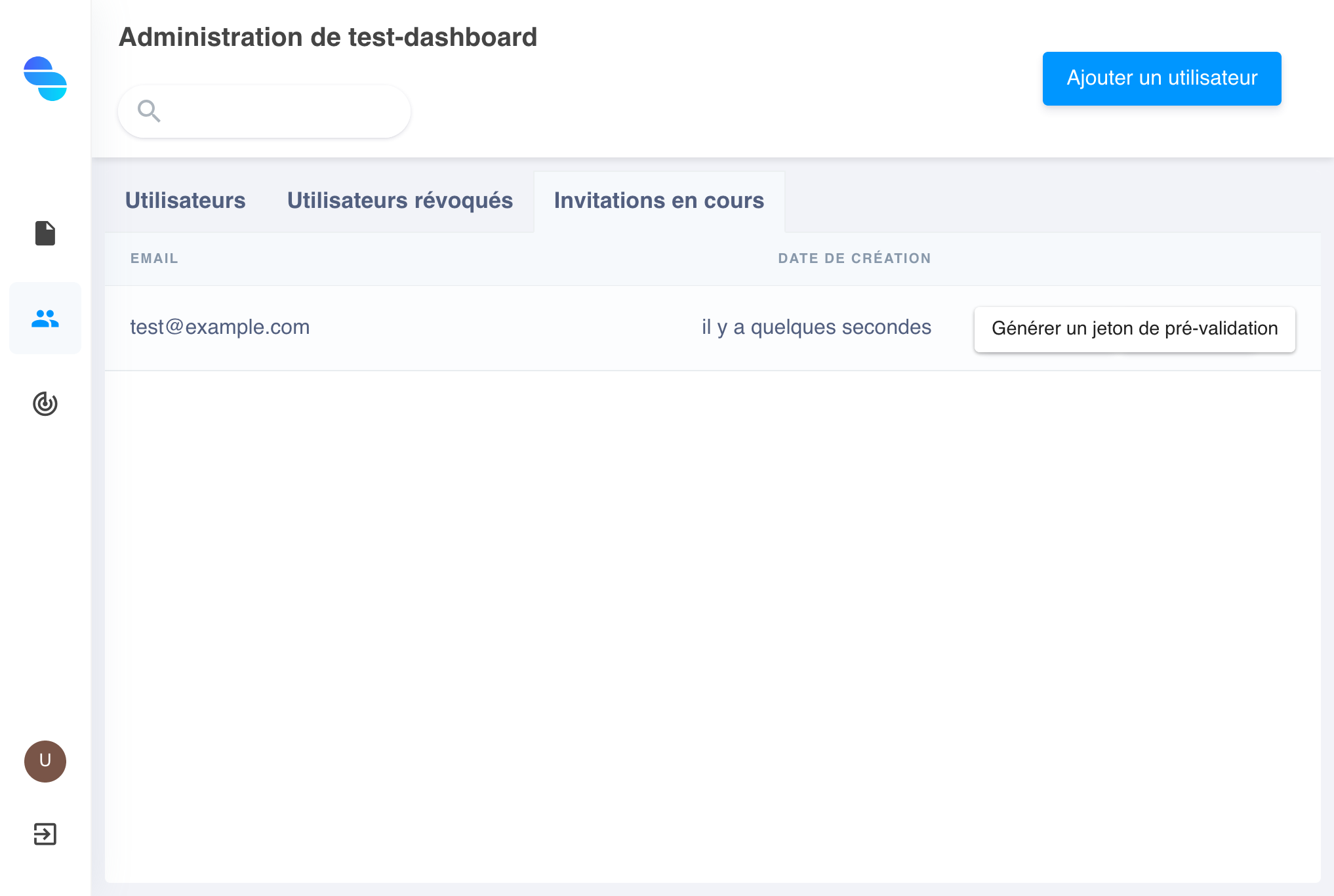This screenshot has height=896, width=1334.
Task: Click the search magnifier icon
Action: (149, 111)
